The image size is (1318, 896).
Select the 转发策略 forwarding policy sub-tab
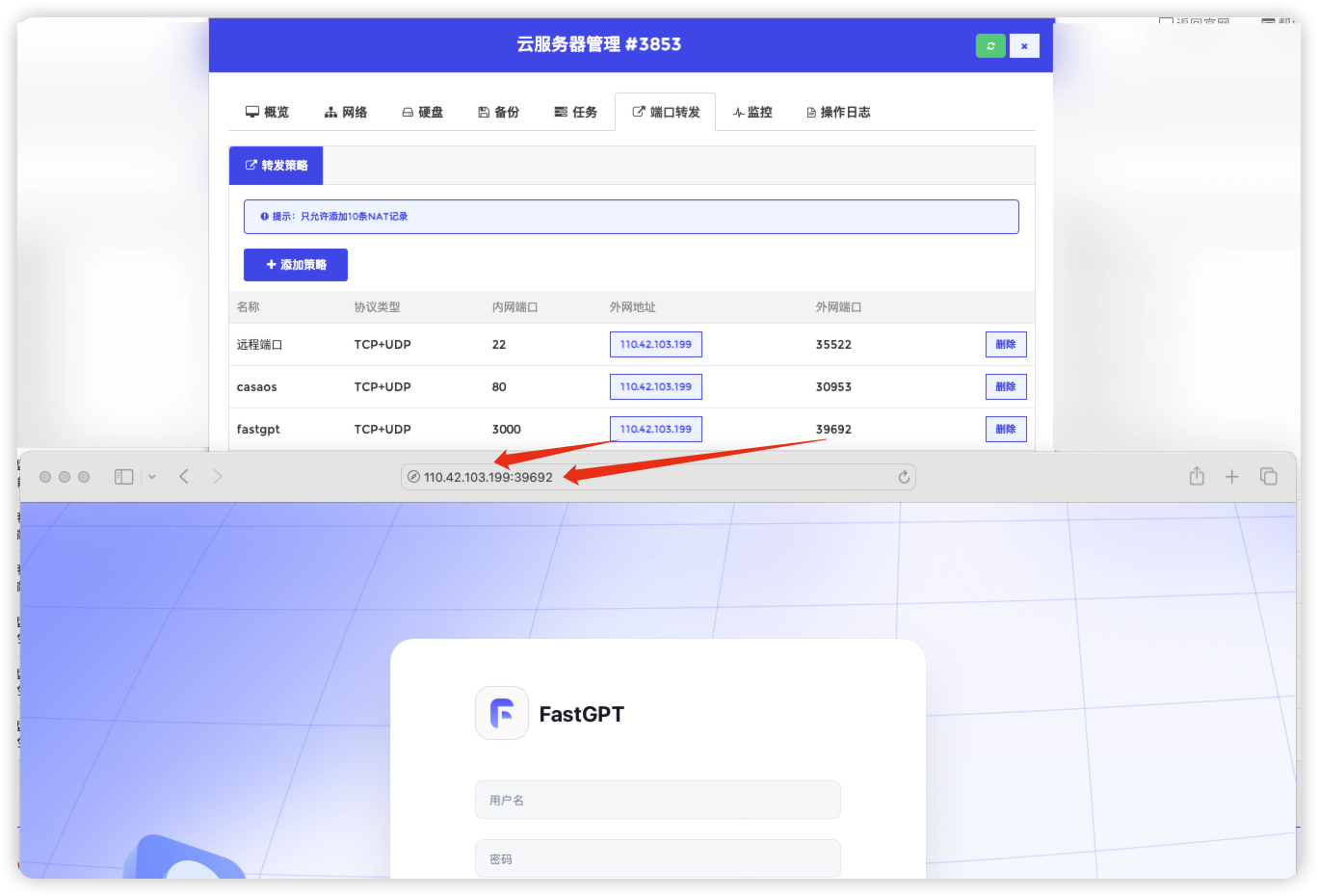tap(276, 166)
